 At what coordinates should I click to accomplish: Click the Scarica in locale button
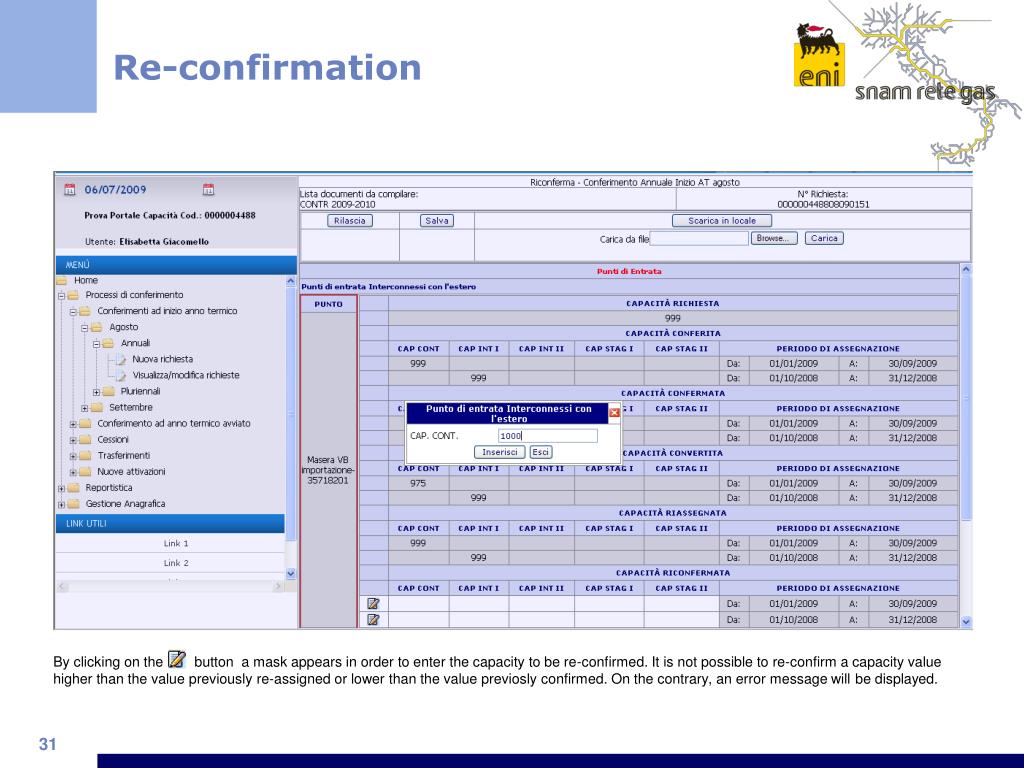pos(722,221)
